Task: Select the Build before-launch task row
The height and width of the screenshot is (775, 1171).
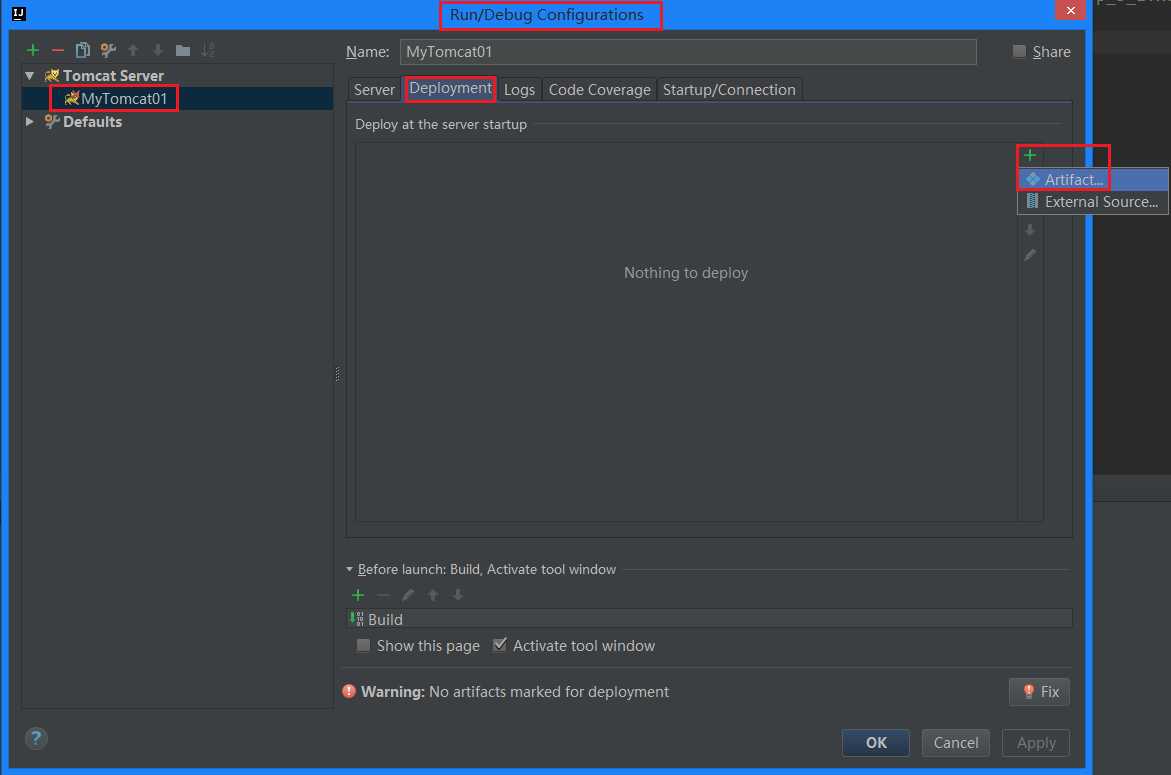Action: tap(710, 619)
